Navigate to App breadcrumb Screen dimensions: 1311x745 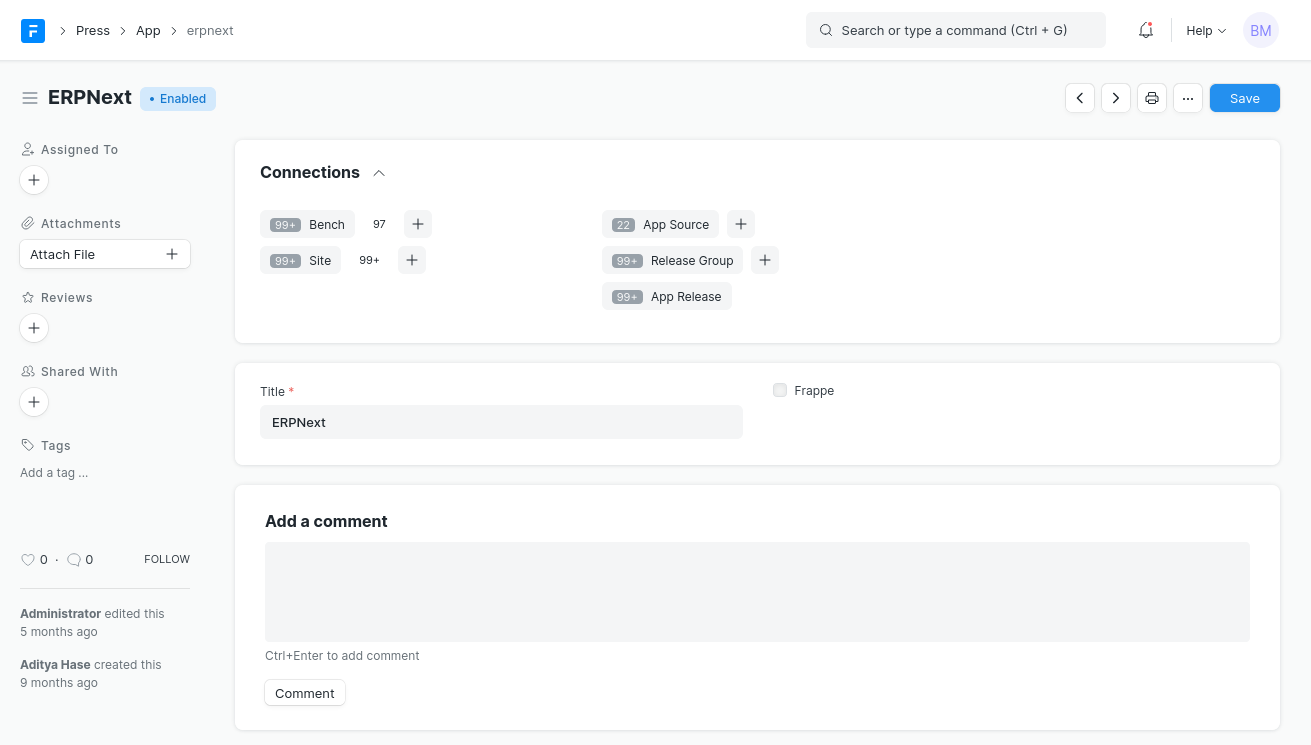tap(148, 31)
